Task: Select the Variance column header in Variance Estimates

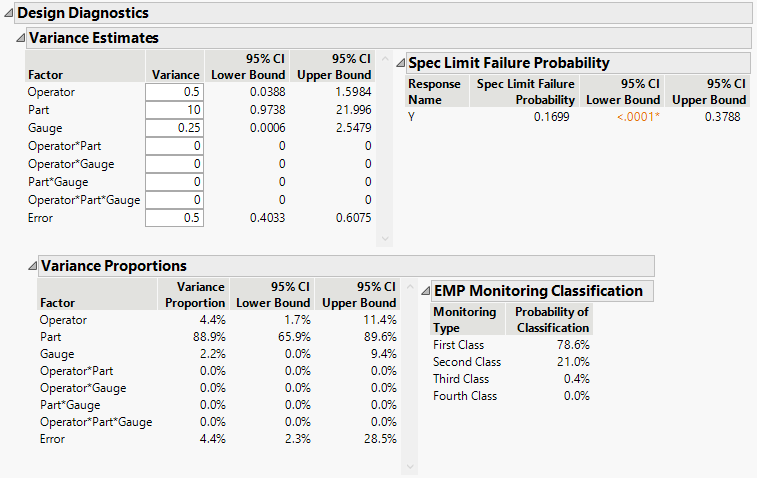Action: tap(176, 74)
